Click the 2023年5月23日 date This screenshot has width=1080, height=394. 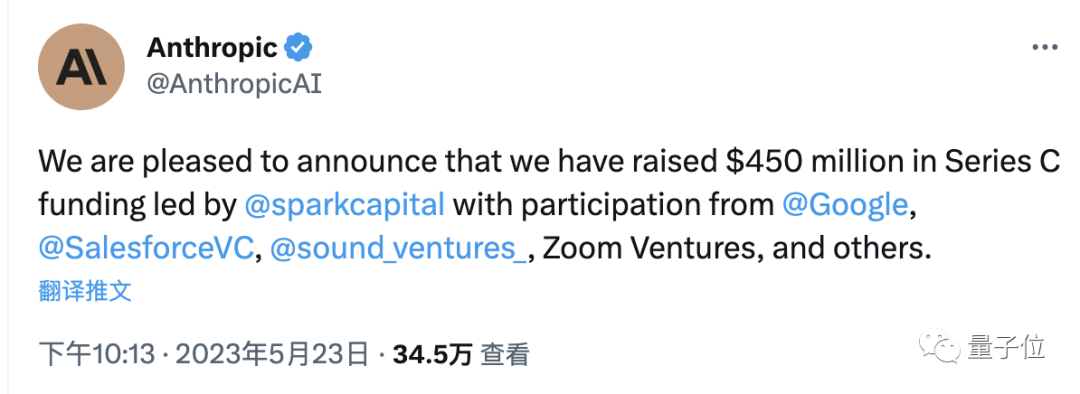(272, 355)
